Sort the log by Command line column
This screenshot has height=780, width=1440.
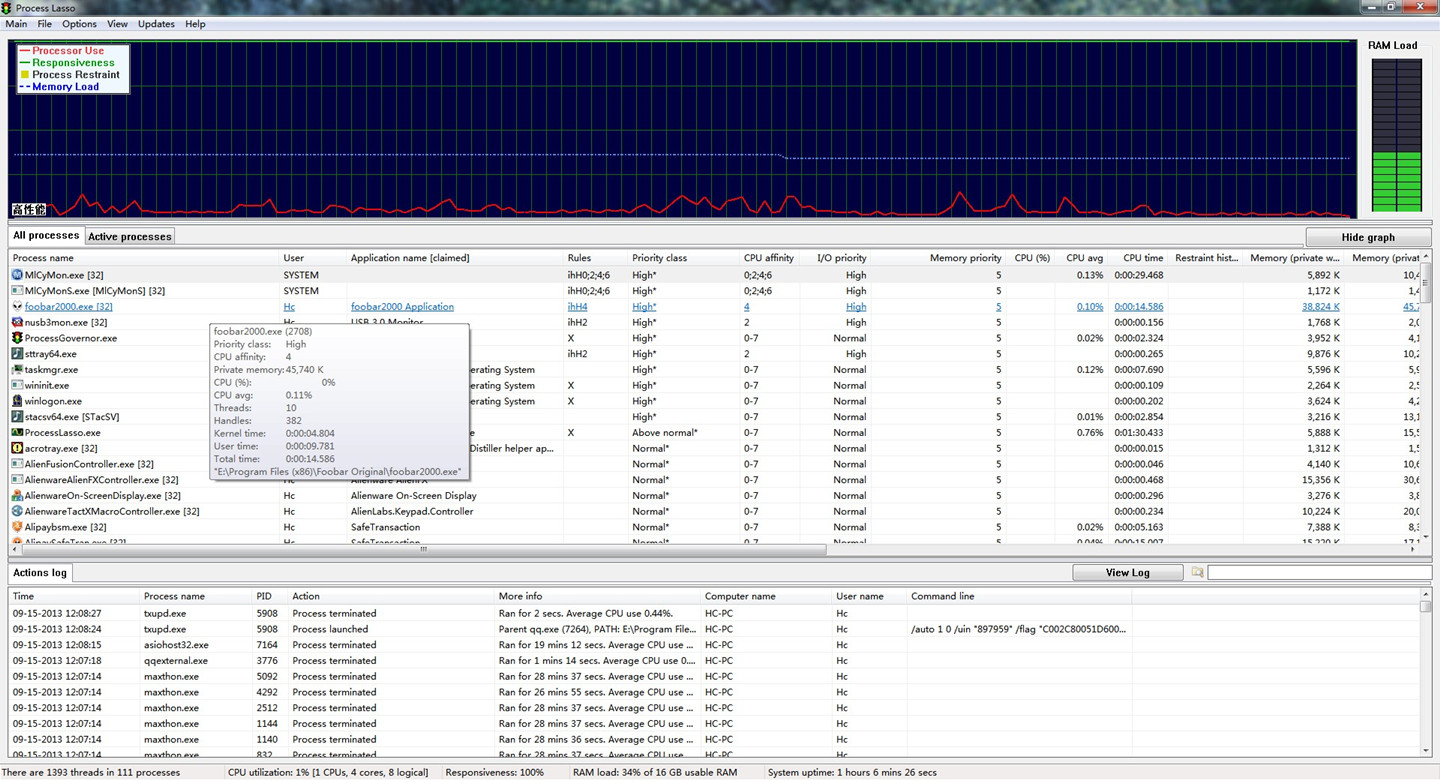tap(1019, 596)
